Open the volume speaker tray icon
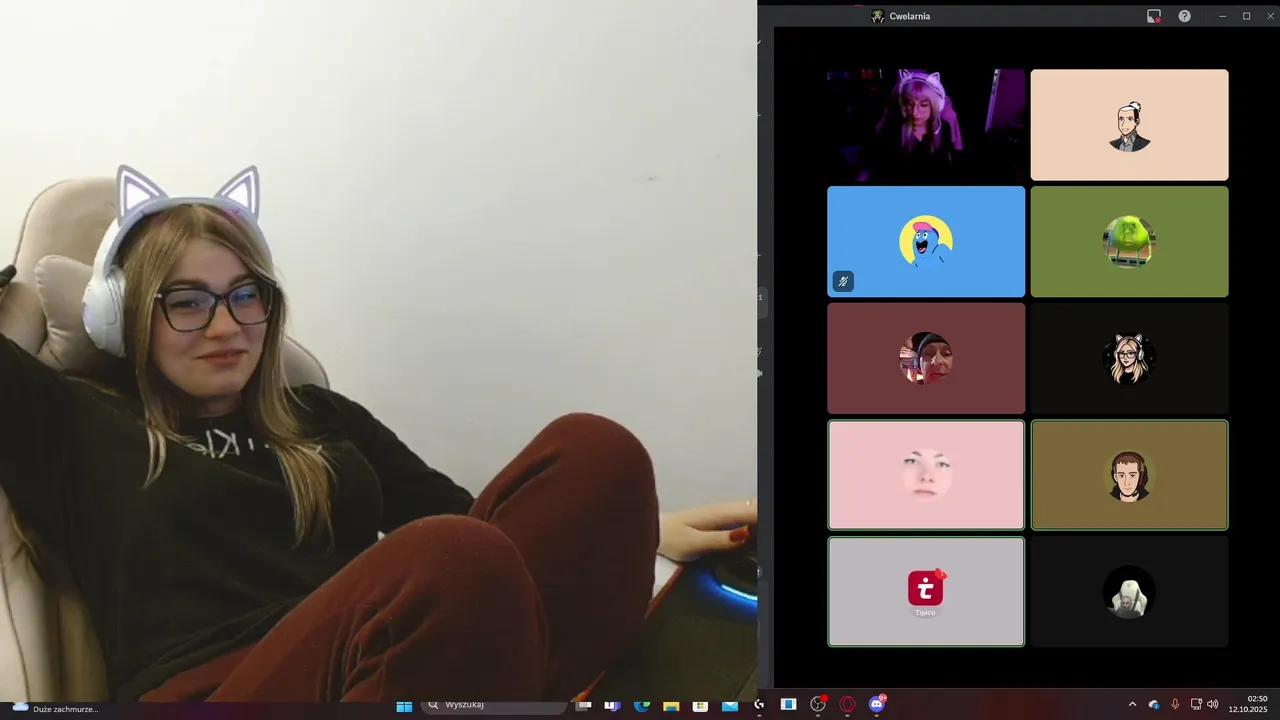This screenshot has width=1280, height=720. pos(1213,704)
